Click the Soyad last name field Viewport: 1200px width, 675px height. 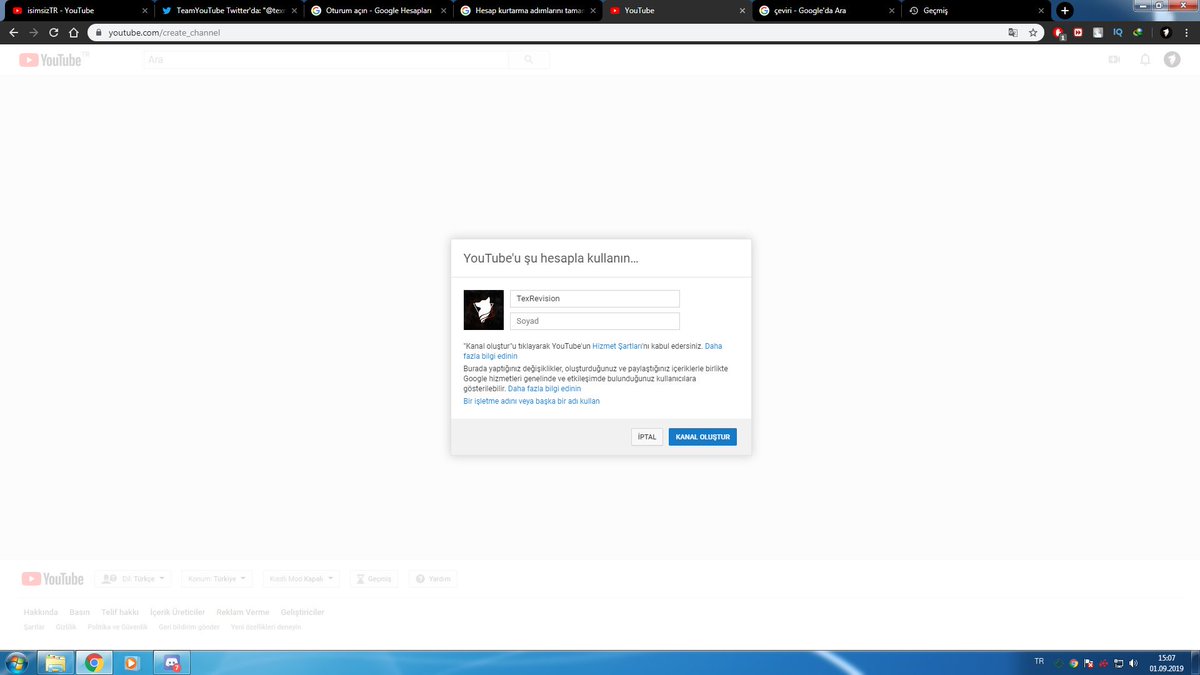(x=595, y=321)
